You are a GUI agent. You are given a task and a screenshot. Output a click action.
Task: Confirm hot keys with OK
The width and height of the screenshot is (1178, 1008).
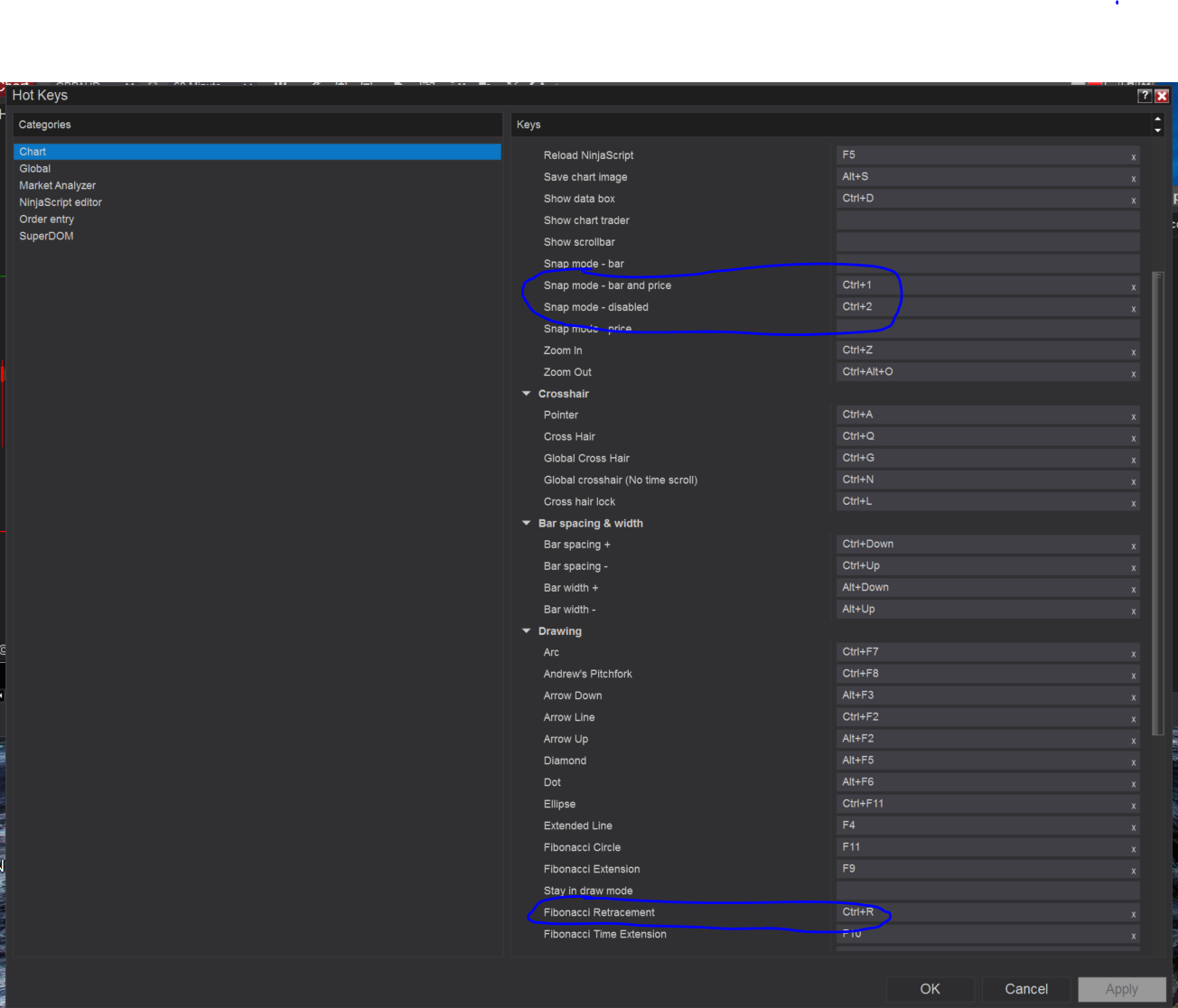pos(930,989)
